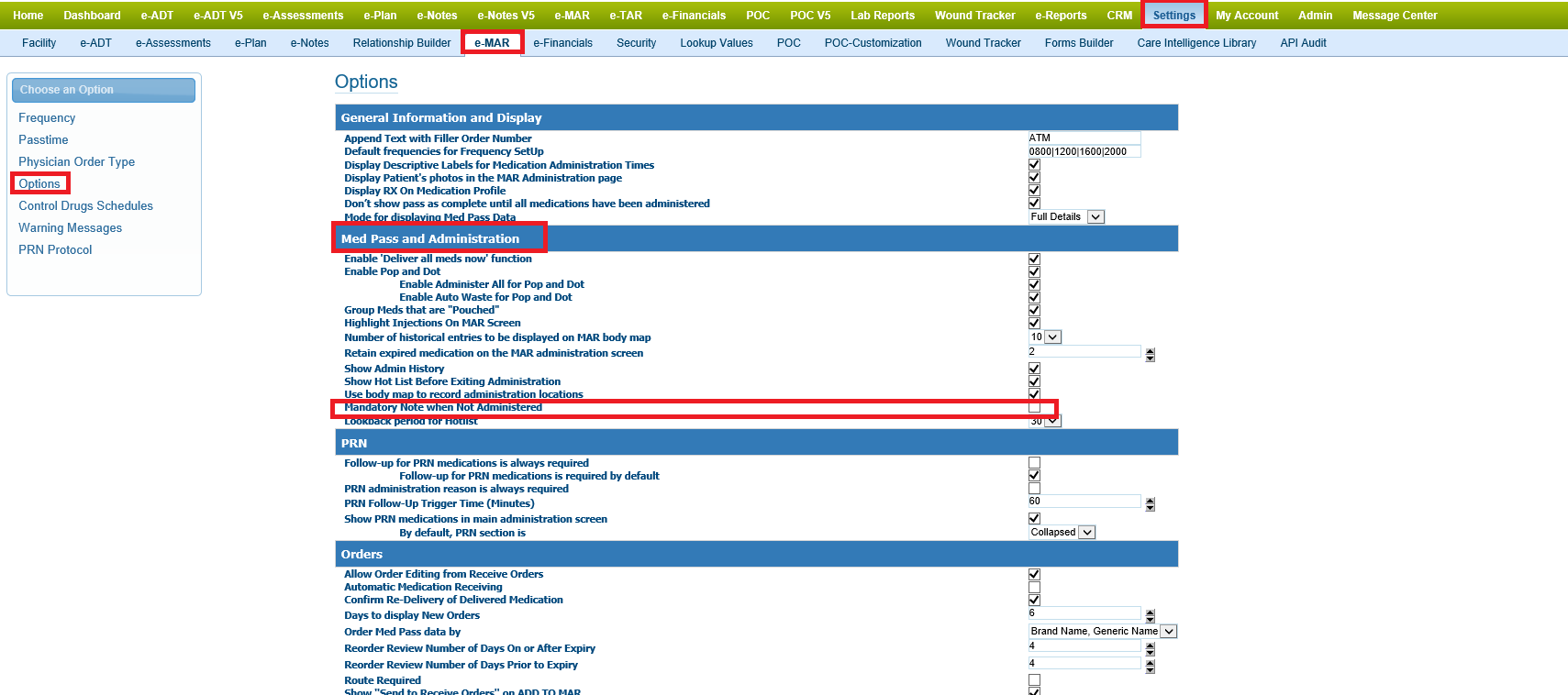Open Control Drugs Schedules link
The height and width of the screenshot is (695, 1568).
tap(85, 206)
